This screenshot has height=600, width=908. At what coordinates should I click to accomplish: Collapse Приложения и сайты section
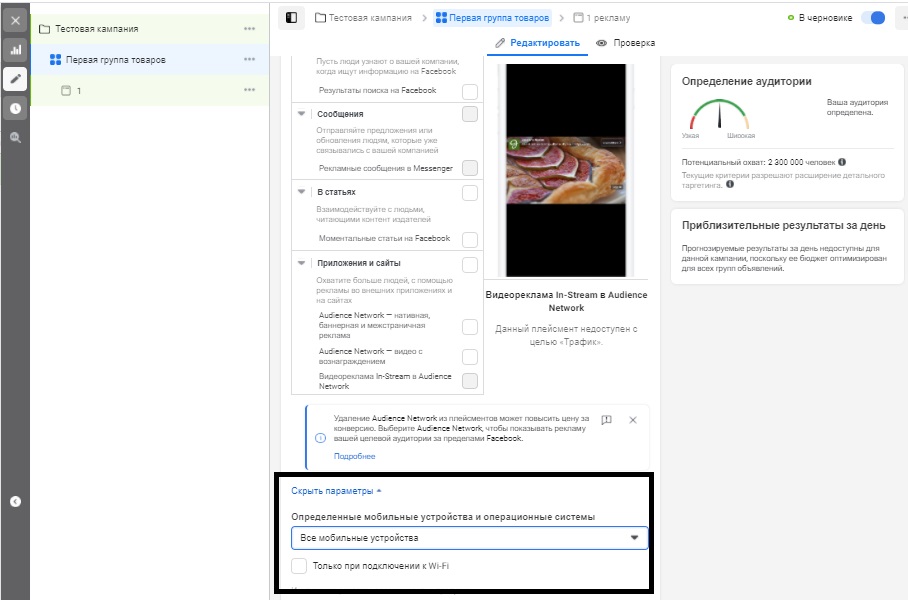tap(301, 263)
